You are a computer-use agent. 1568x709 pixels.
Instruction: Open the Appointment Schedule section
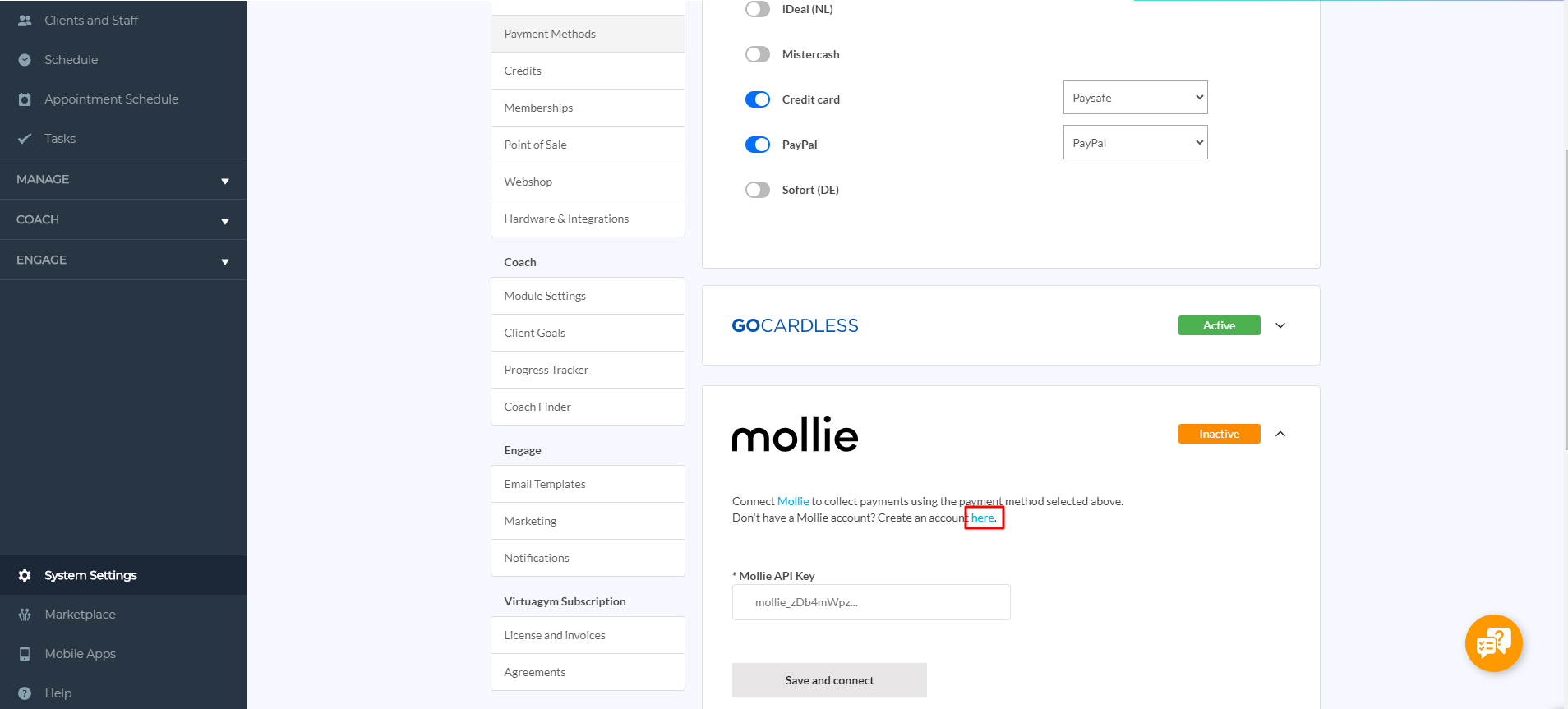(25, 99)
